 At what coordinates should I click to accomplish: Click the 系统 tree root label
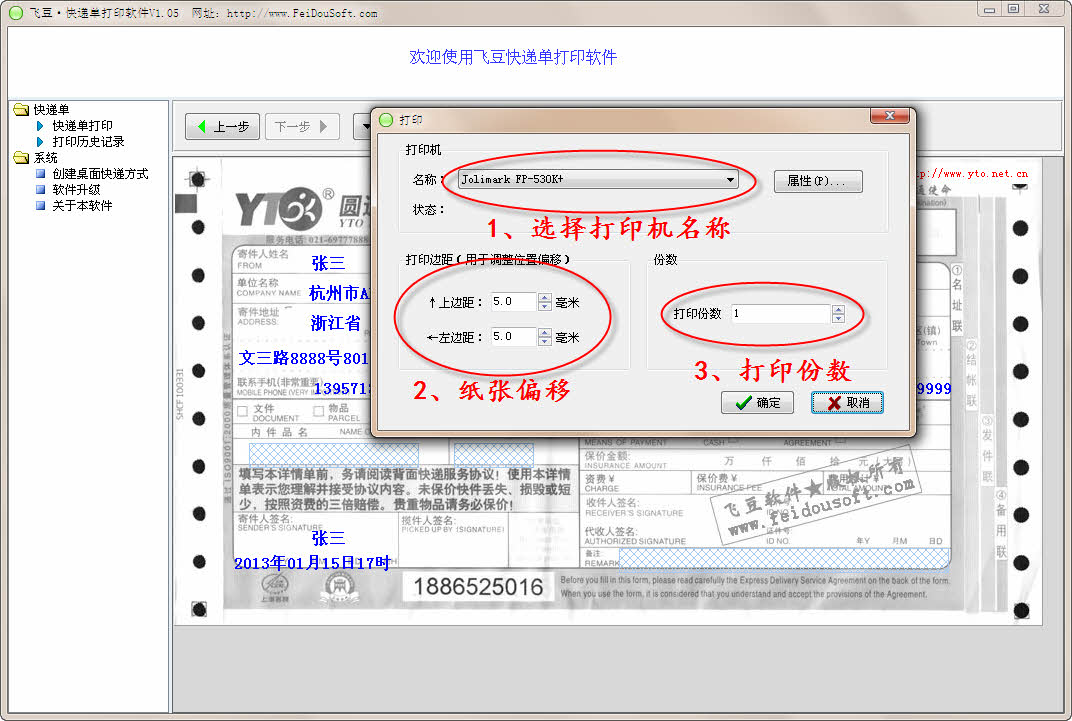[46, 158]
